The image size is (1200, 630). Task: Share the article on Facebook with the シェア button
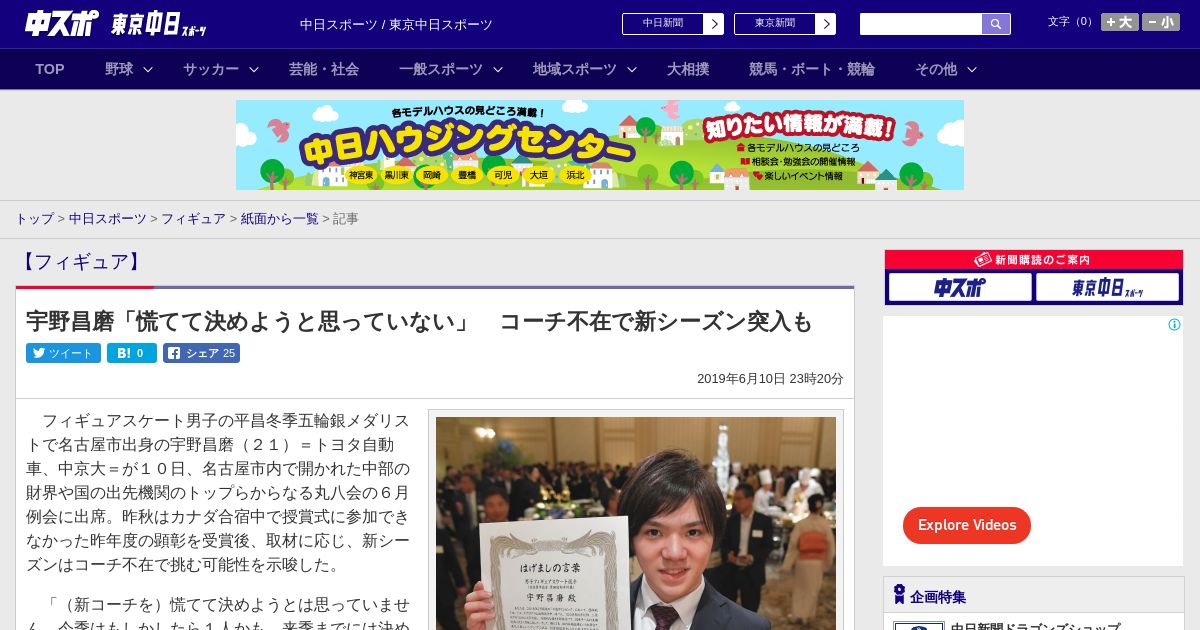click(x=201, y=353)
